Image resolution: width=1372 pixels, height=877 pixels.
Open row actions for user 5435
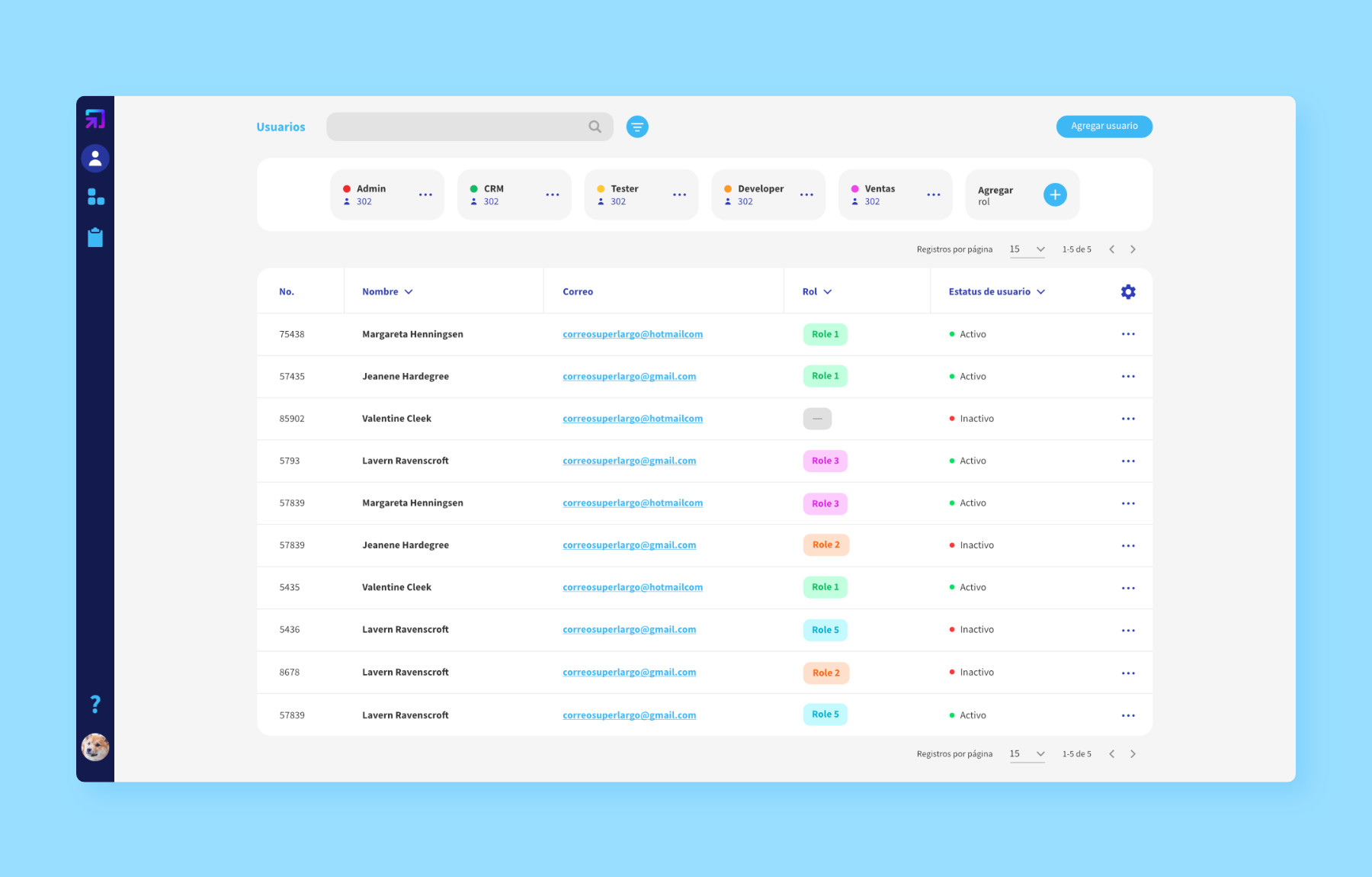1128,588
